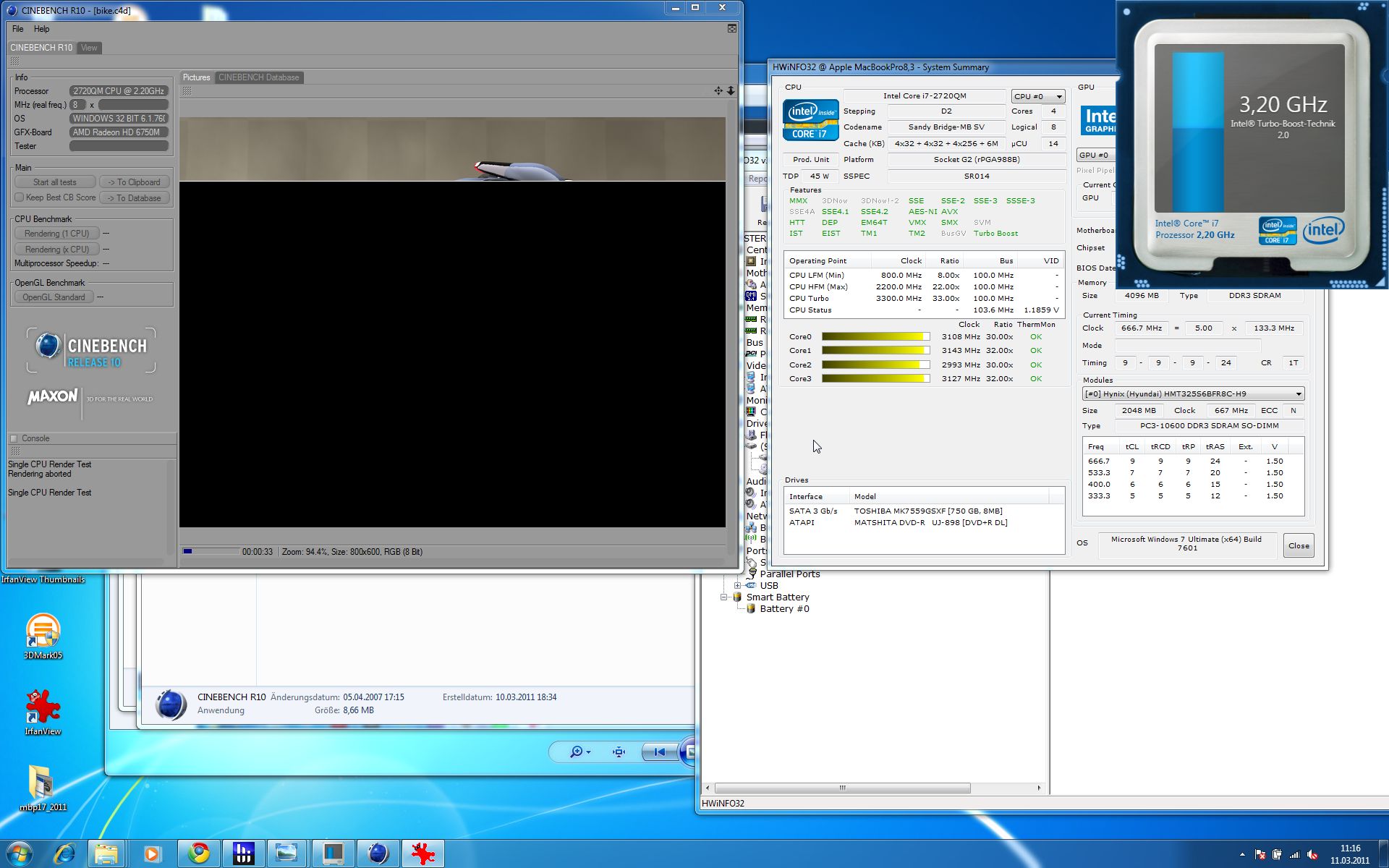Click the Start all tests button
The image size is (1389, 868).
[54, 182]
